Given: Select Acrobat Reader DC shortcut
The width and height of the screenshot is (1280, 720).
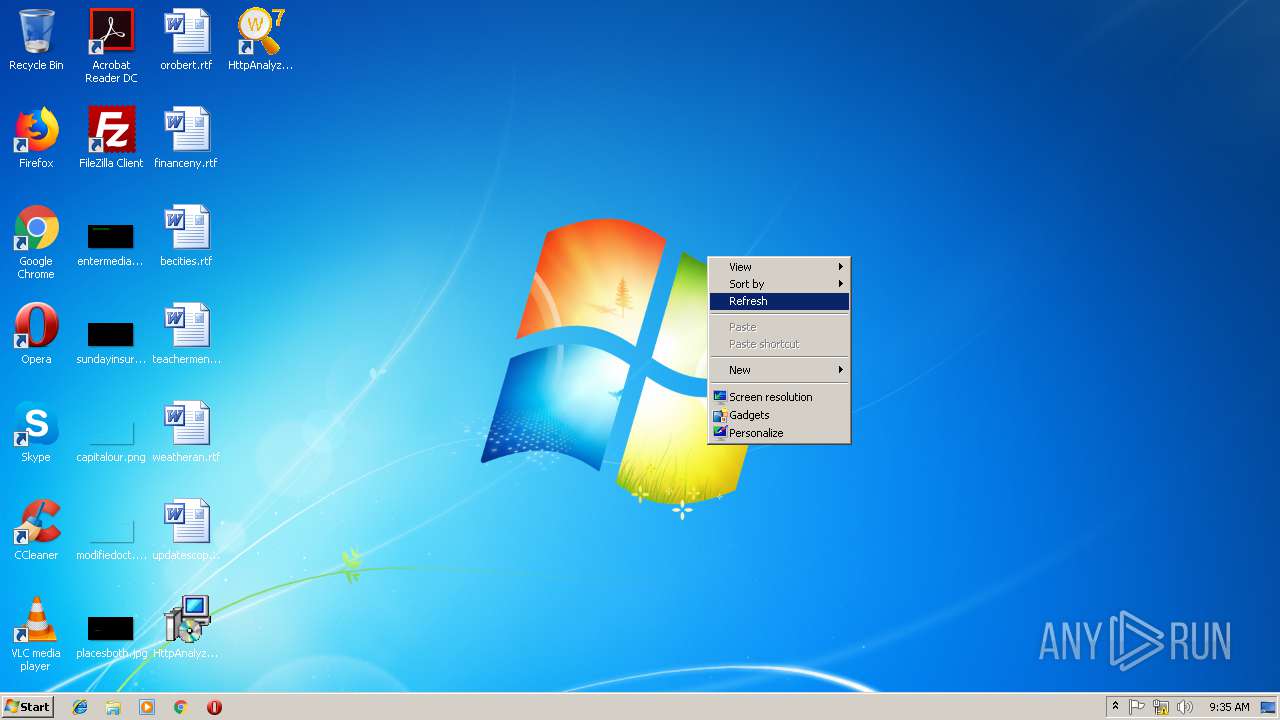Looking at the screenshot, I should pyautogui.click(x=111, y=46).
